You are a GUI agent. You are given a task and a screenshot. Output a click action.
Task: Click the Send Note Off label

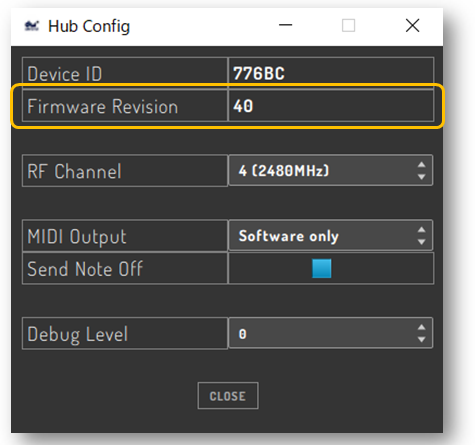[x=85, y=269]
